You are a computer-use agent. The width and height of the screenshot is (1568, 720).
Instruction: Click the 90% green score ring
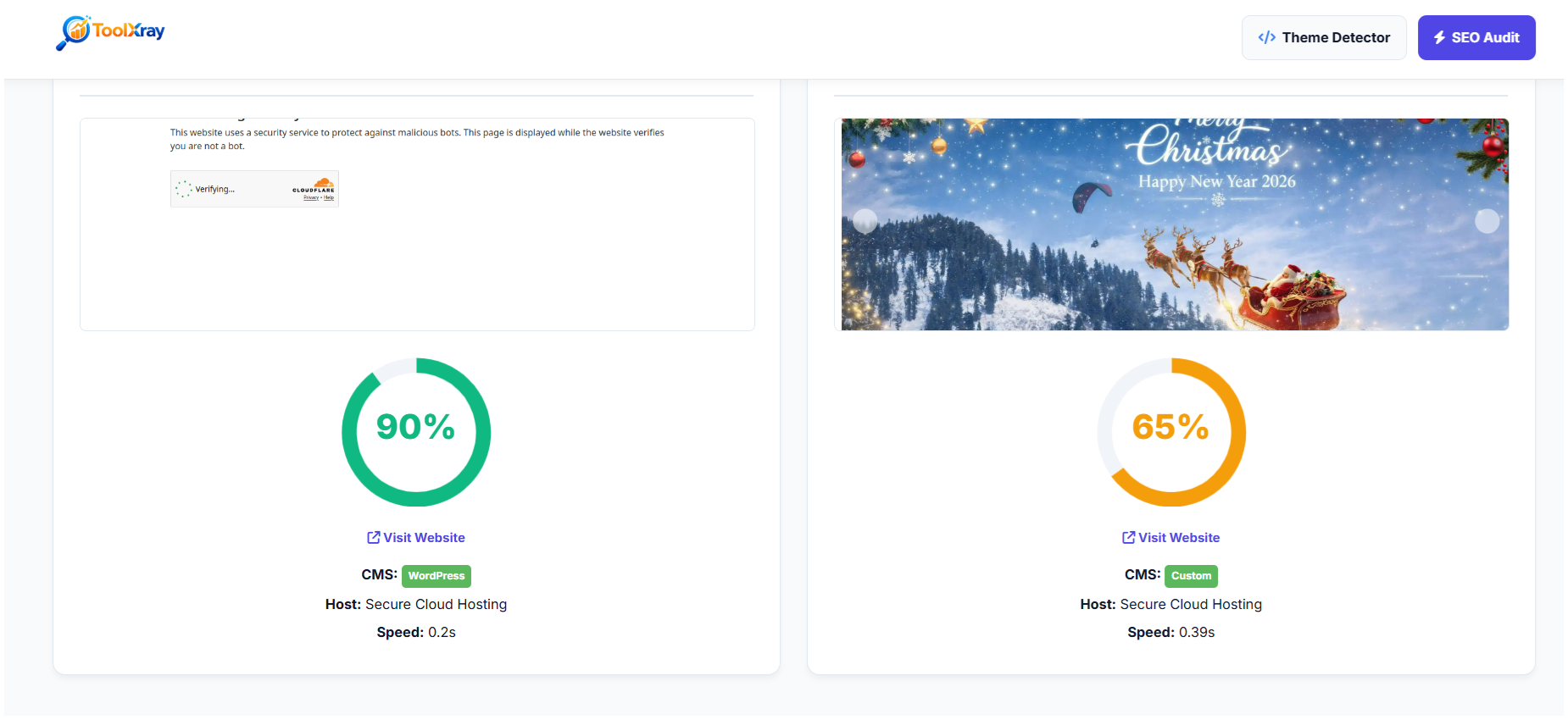coord(416,432)
